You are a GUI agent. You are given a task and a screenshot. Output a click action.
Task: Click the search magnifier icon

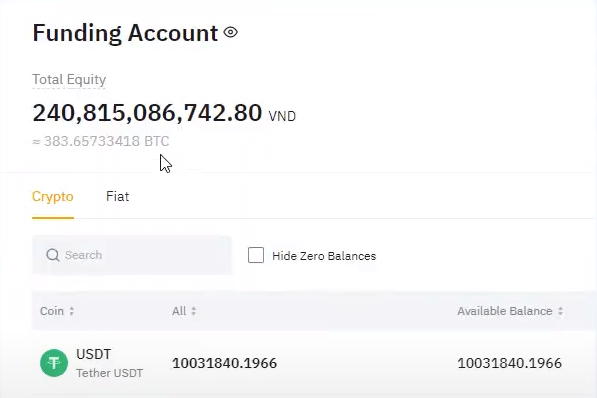53,255
